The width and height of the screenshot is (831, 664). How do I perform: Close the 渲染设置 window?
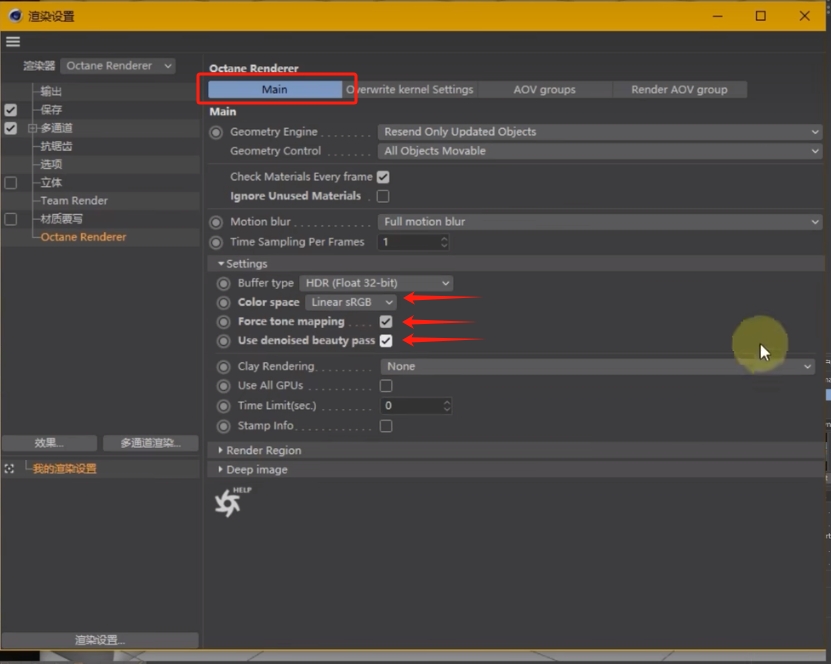pos(805,16)
